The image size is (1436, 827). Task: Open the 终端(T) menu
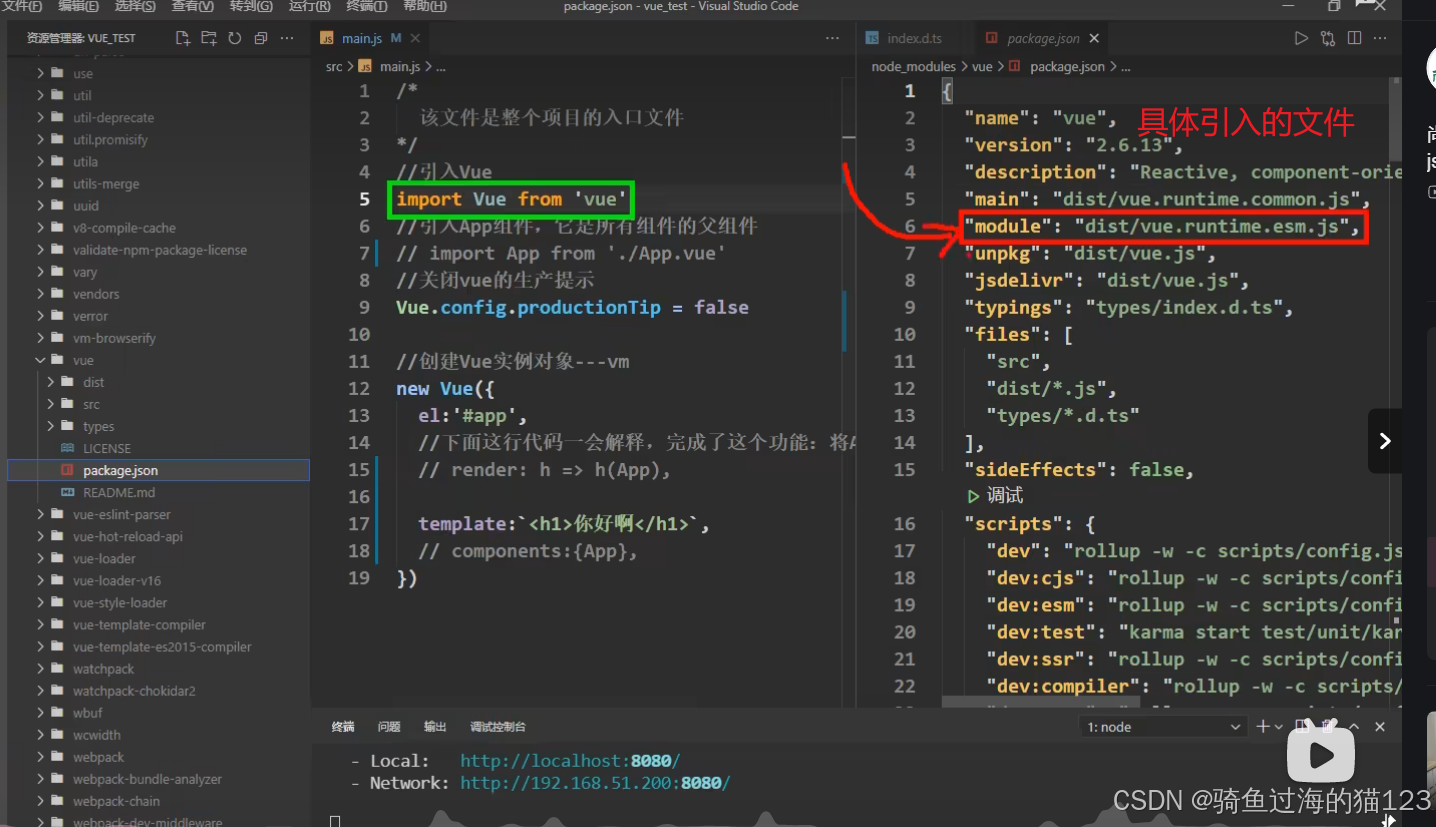[x=366, y=6]
